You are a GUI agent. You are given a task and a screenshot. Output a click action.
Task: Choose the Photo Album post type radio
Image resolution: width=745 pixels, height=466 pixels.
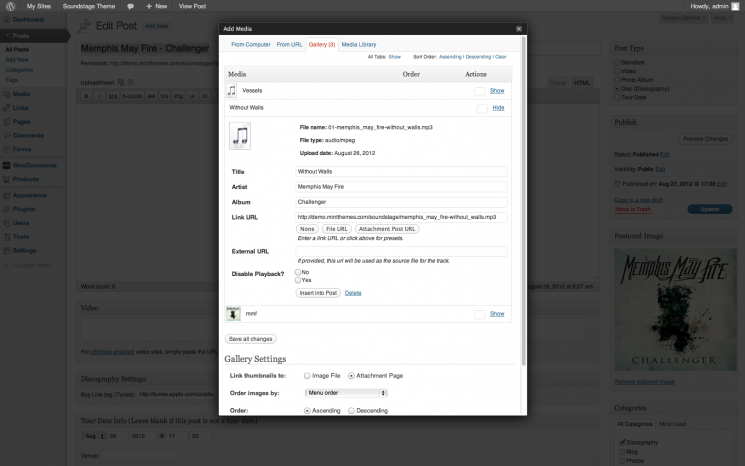click(617, 80)
